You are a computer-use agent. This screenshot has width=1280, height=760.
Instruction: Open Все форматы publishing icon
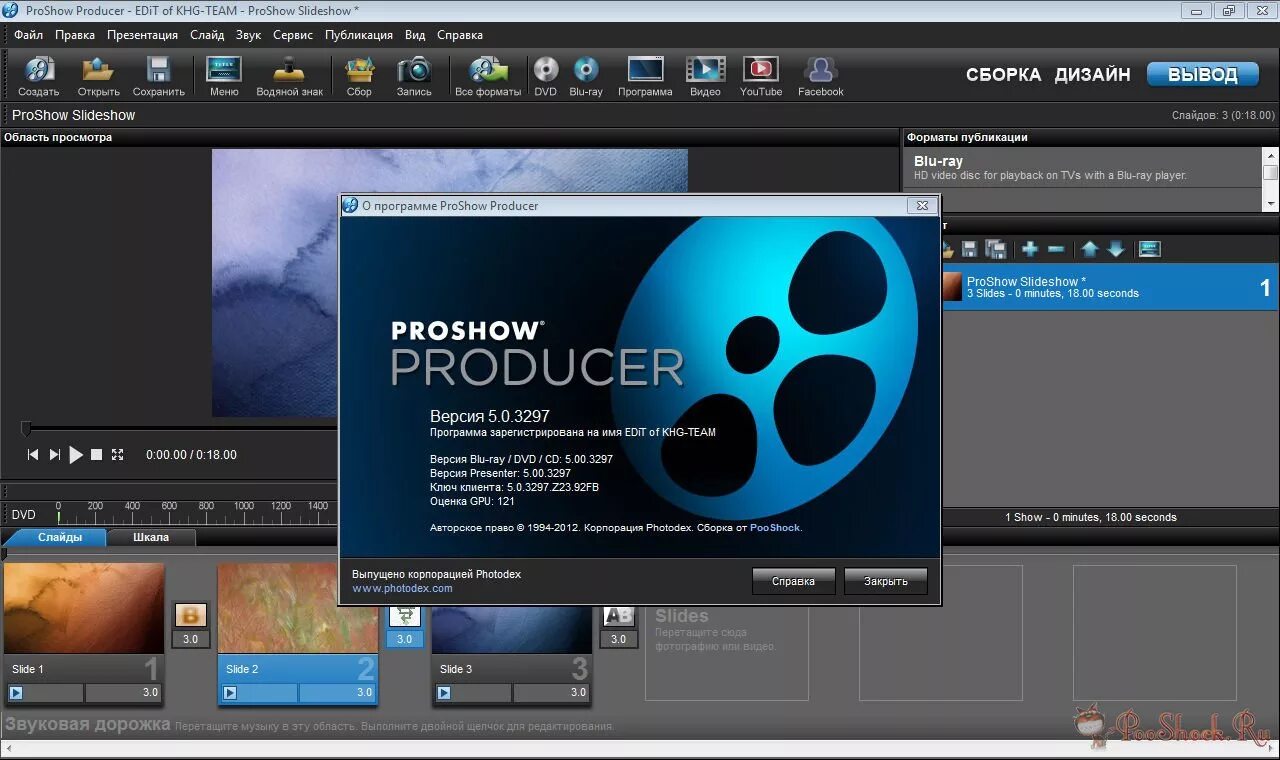[488, 70]
